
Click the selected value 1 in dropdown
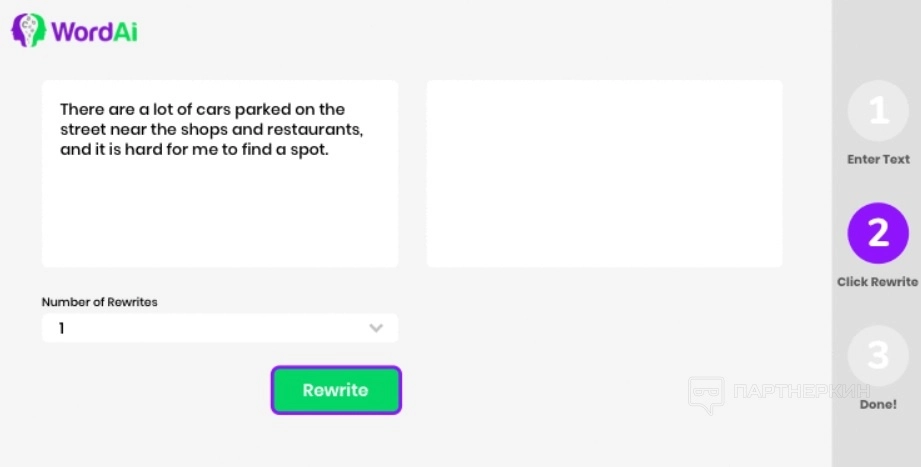point(62,328)
